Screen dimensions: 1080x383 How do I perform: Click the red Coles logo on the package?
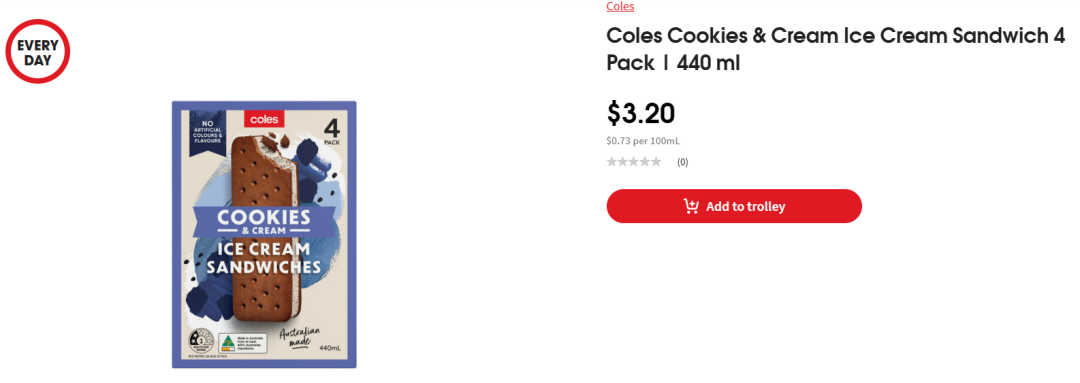[x=264, y=119]
